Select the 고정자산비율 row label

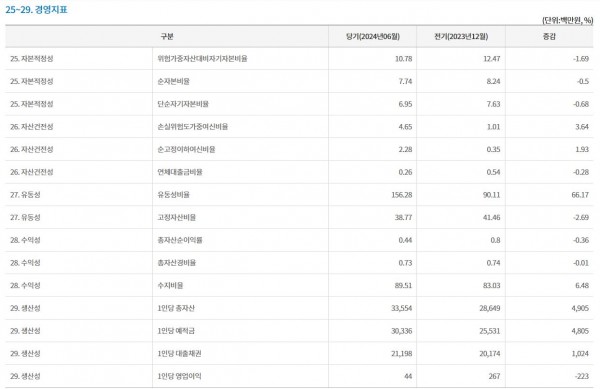click(x=177, y=217)
